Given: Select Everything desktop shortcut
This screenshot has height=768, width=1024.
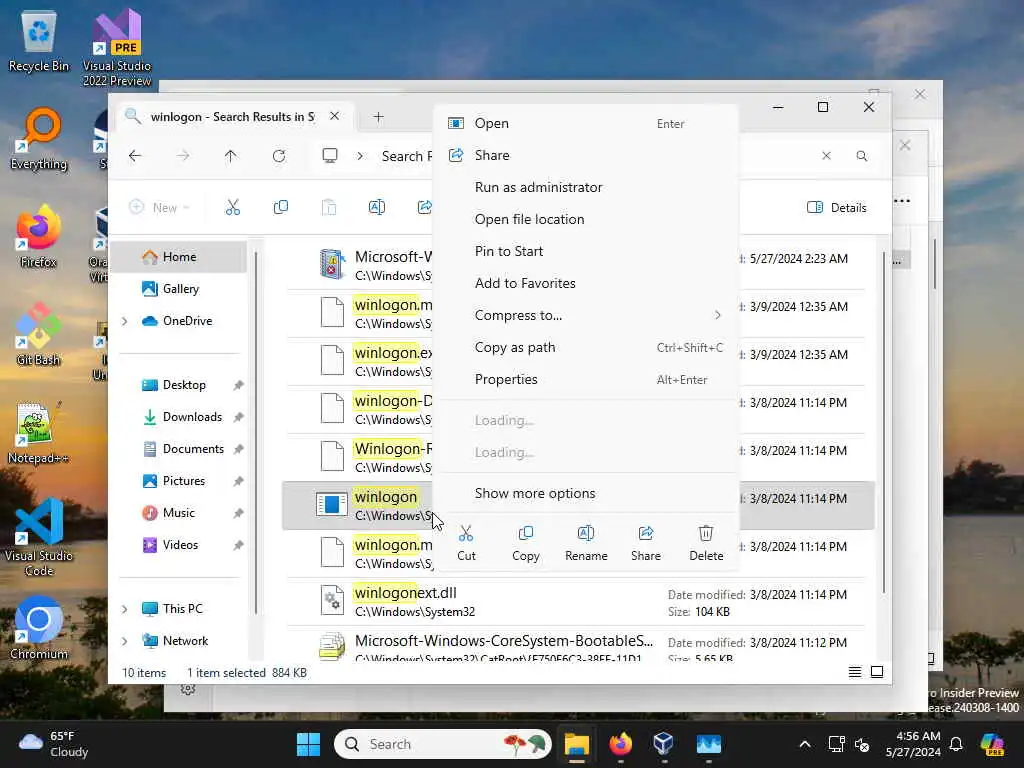Looking at the screenshot, I should tap(39, 140).
